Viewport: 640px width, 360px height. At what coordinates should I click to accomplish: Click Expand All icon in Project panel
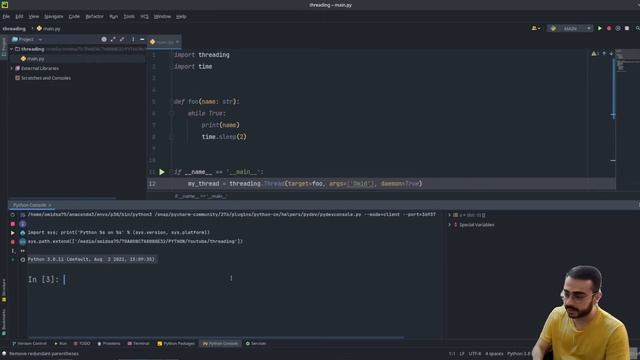[113, 39]
